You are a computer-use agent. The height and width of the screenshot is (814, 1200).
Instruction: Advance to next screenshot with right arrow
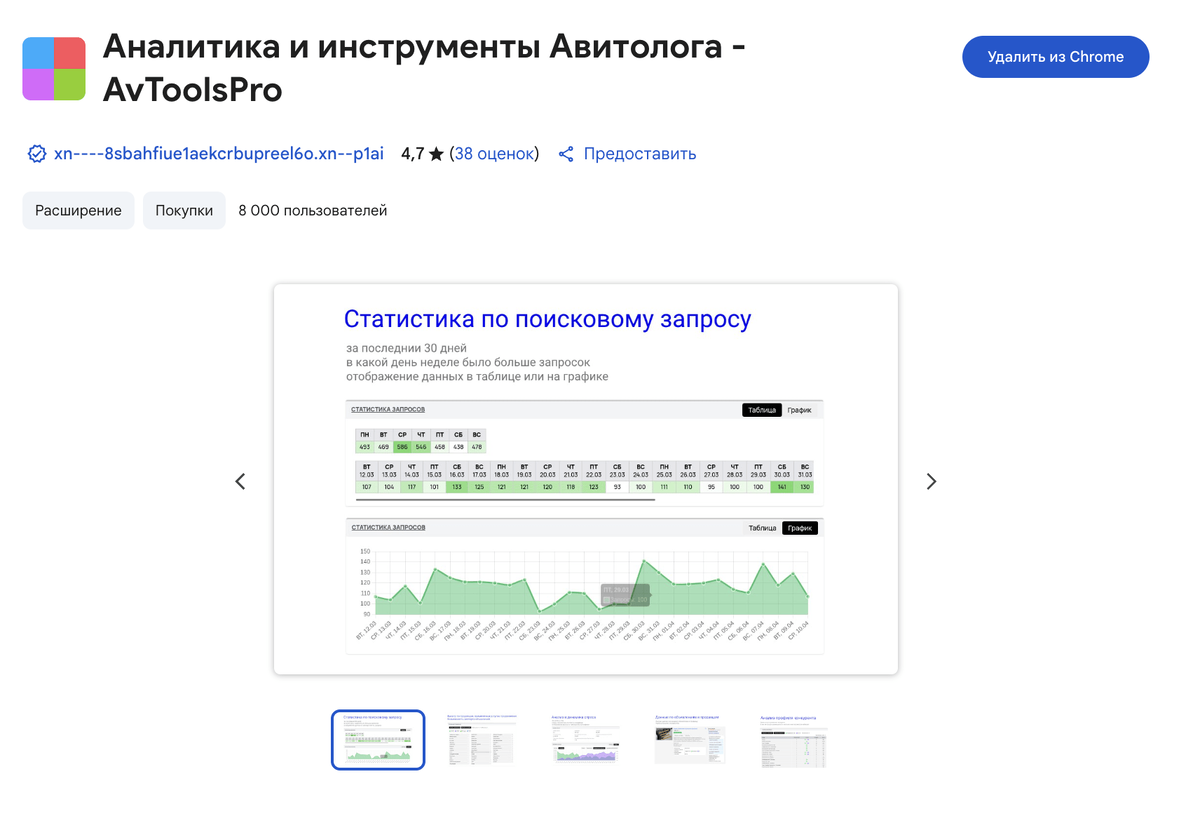(x=931, y=481)
